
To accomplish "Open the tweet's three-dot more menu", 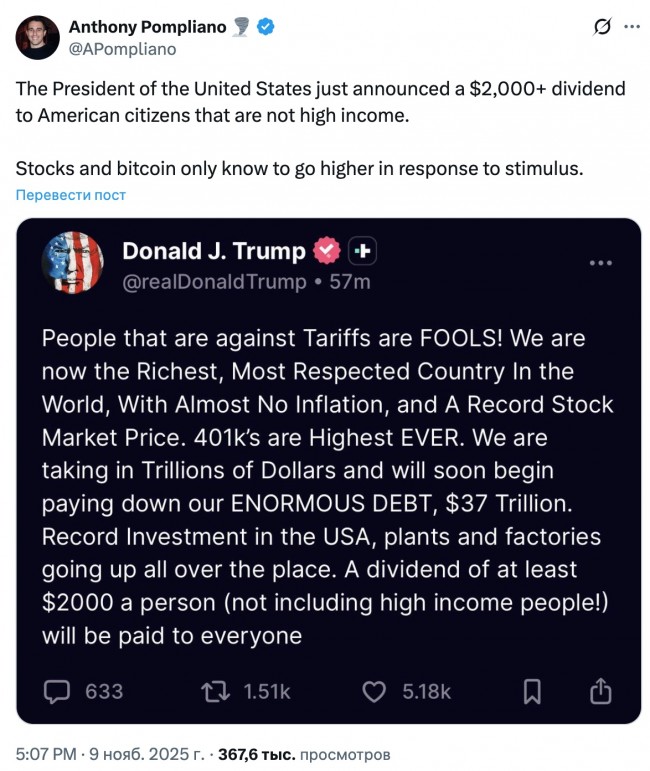I will tap(632, 27).
